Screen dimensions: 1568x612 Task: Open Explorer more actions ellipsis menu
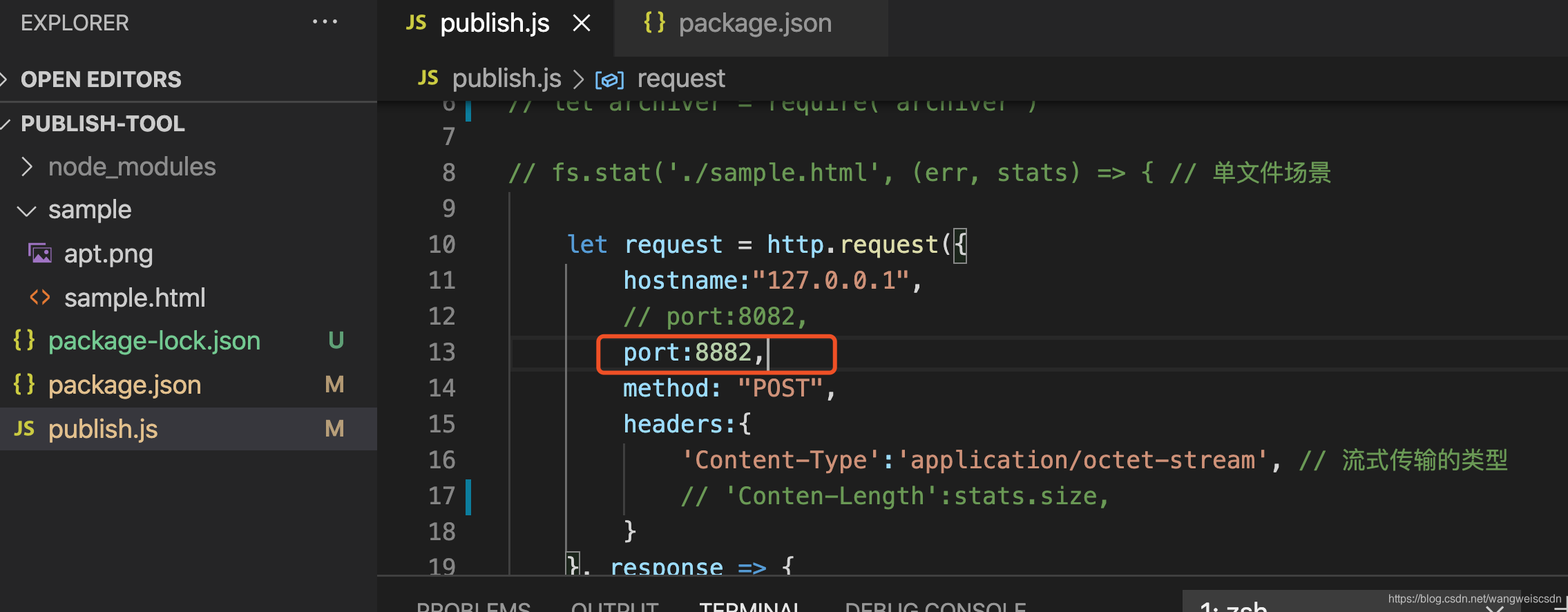(325, 22)
